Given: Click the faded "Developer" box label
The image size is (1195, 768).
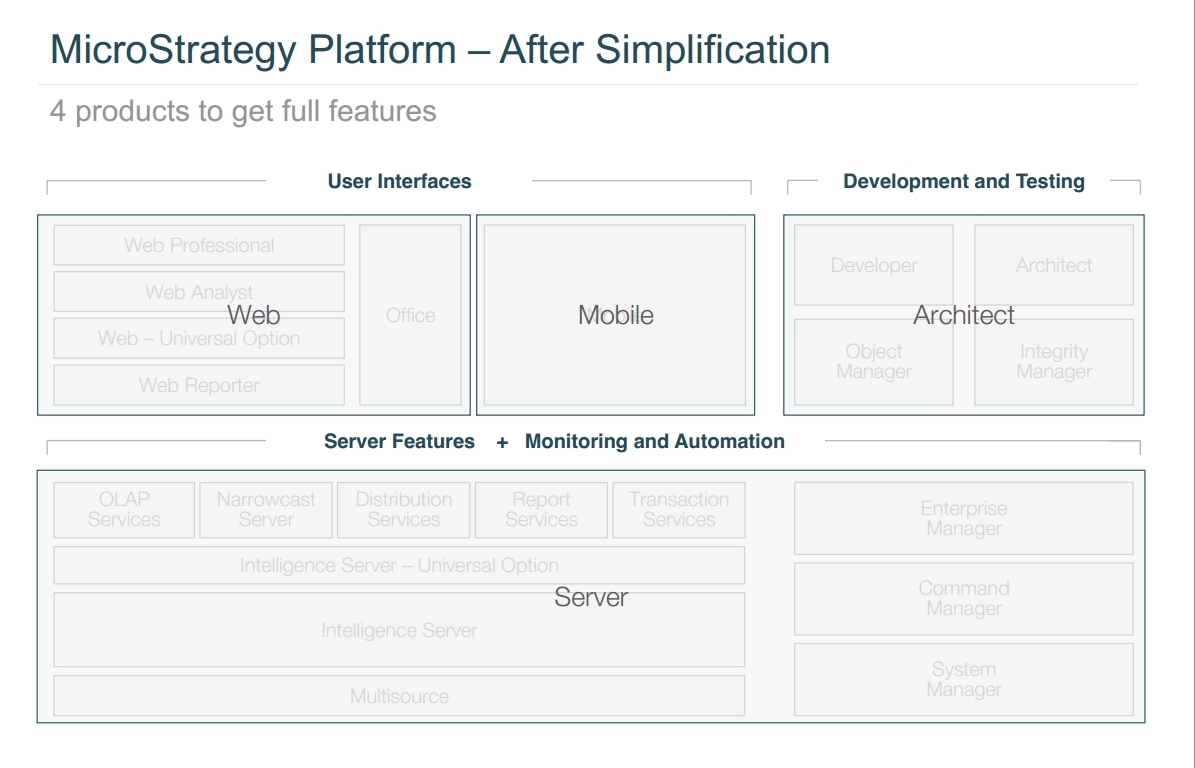Looking at the screenshot, I should pos(874,265).
